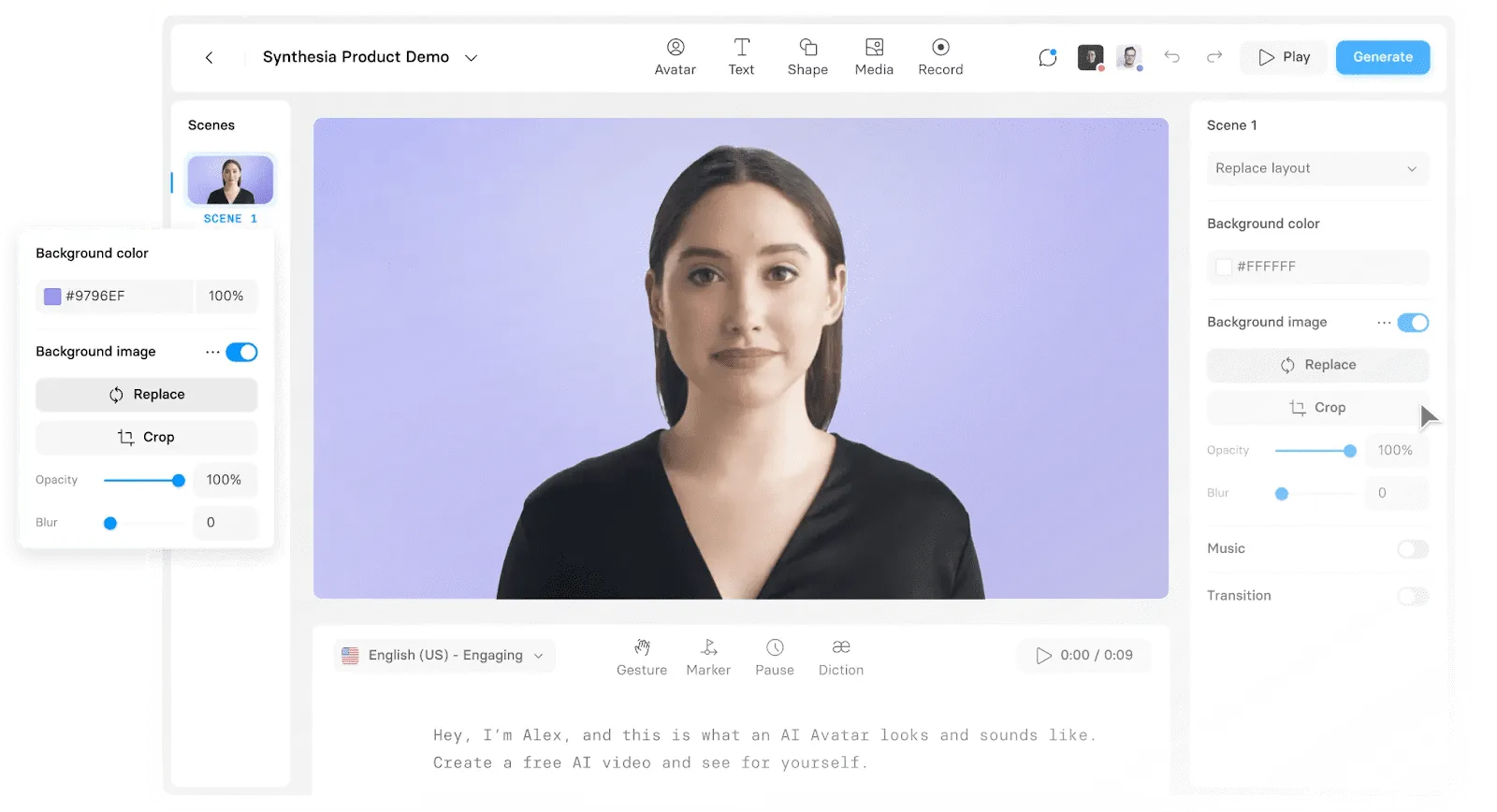Image resolution: width=1497 pixels, height=812 pixels.
Task: Click the color opacity 100% field next to hex
Action: point(226,297)
